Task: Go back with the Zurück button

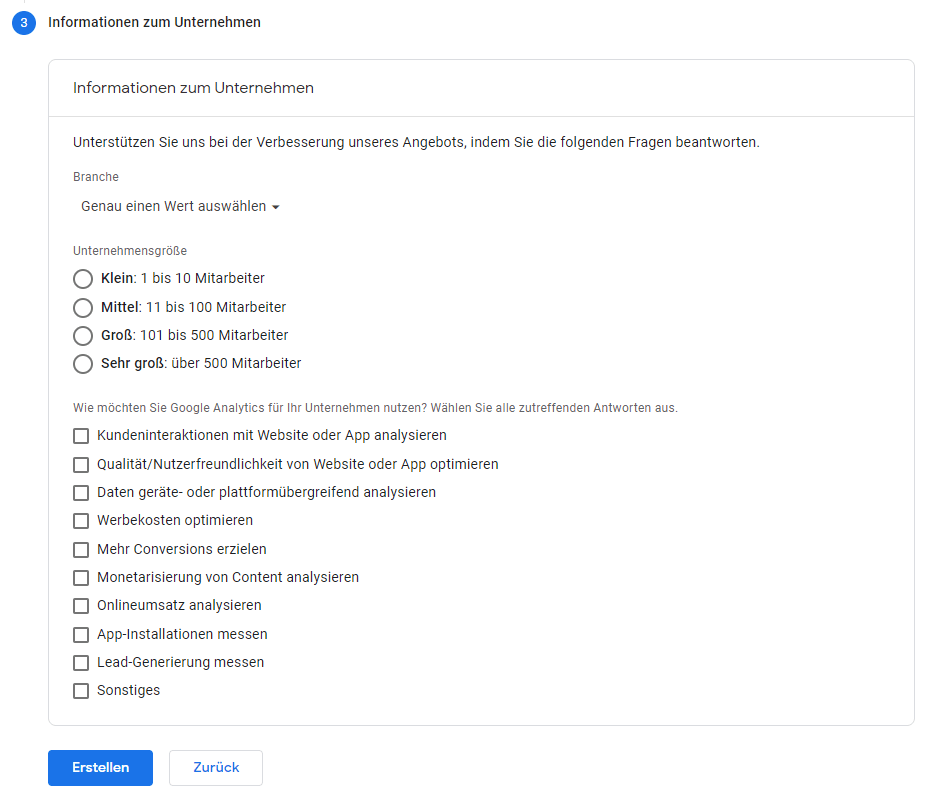Action: click(216, 767)
